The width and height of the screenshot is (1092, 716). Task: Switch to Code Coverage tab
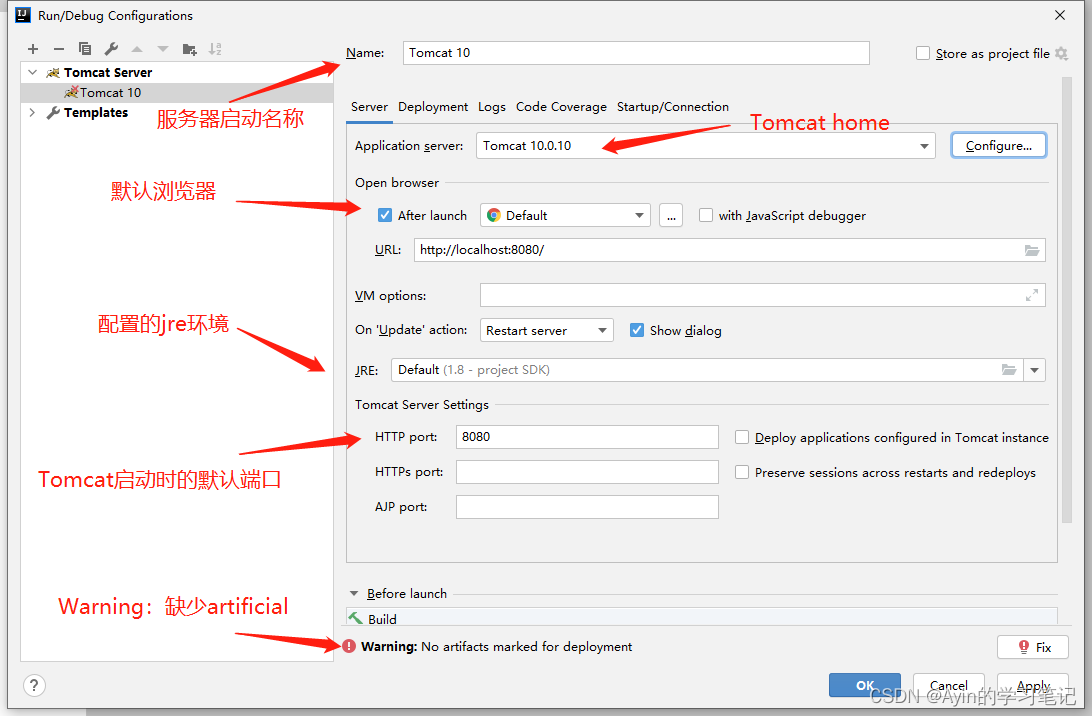(561, 107)
